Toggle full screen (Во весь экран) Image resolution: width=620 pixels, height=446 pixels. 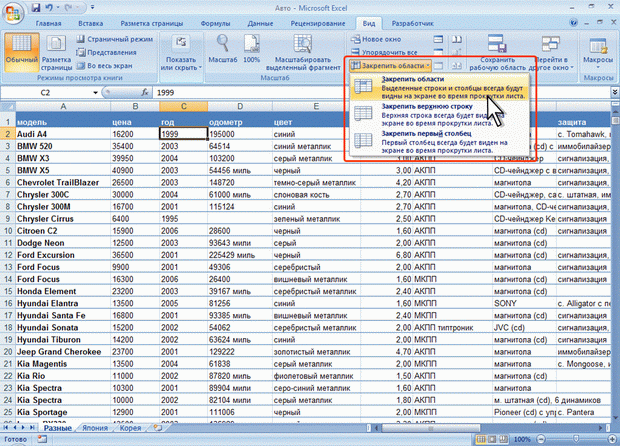104,66
